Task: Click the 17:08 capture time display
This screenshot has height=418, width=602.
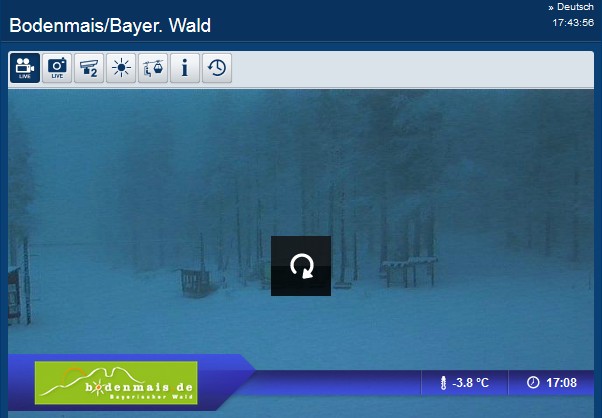Action: [561, 383]
